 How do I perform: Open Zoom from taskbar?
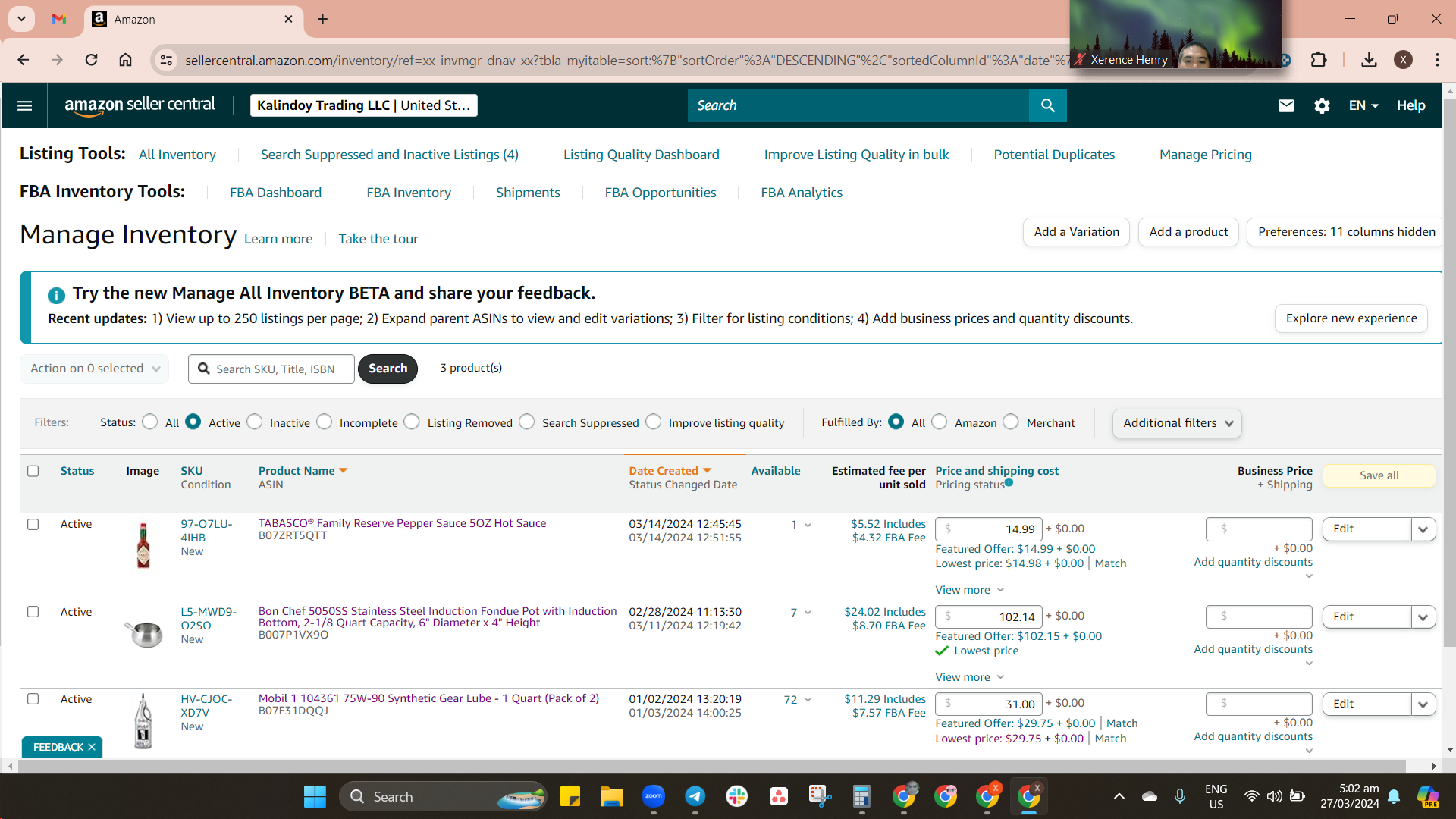(x=653, y=796)
